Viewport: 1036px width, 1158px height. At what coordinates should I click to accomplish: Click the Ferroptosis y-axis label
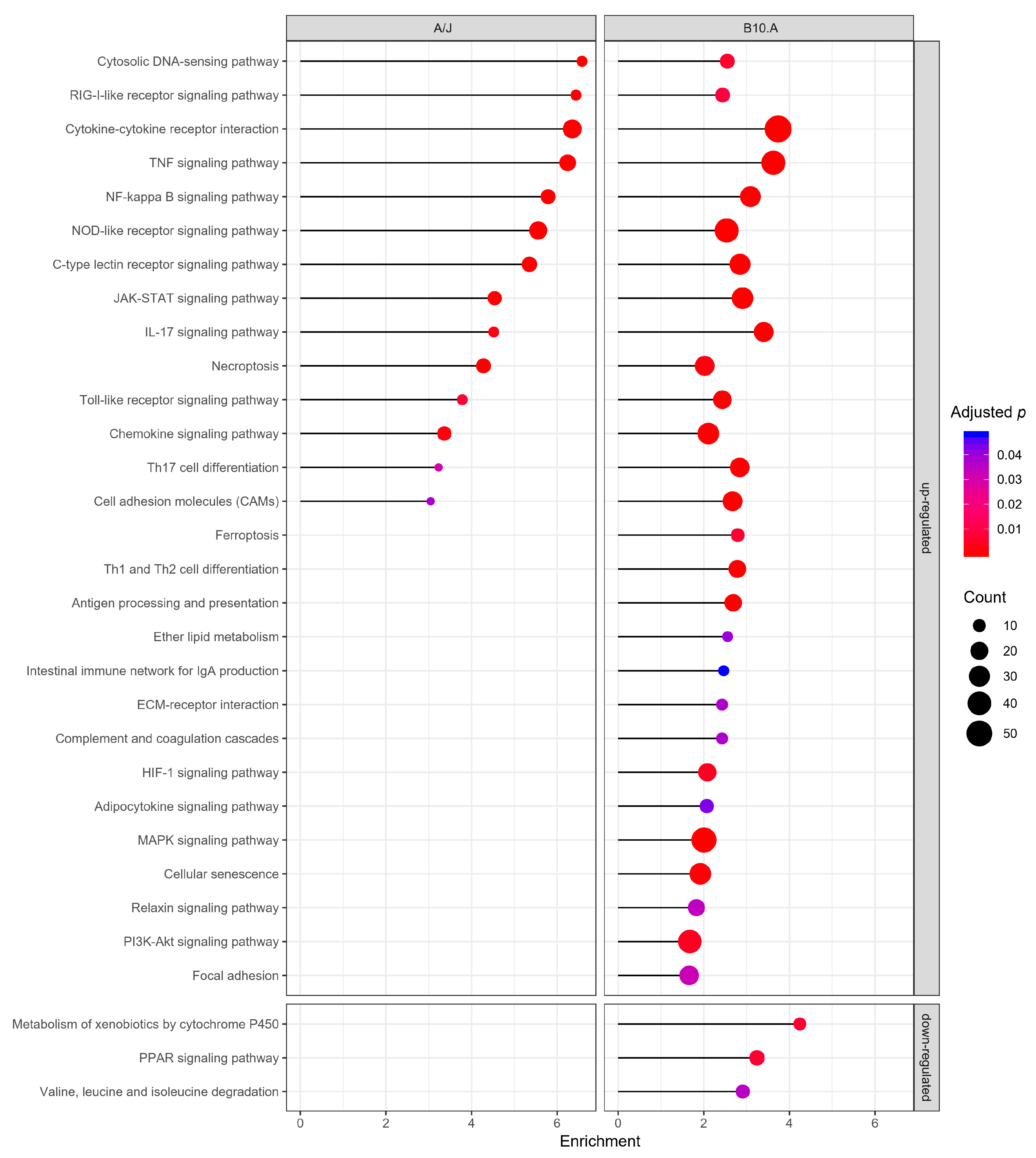pyautogui.click(x=247, y=535)
